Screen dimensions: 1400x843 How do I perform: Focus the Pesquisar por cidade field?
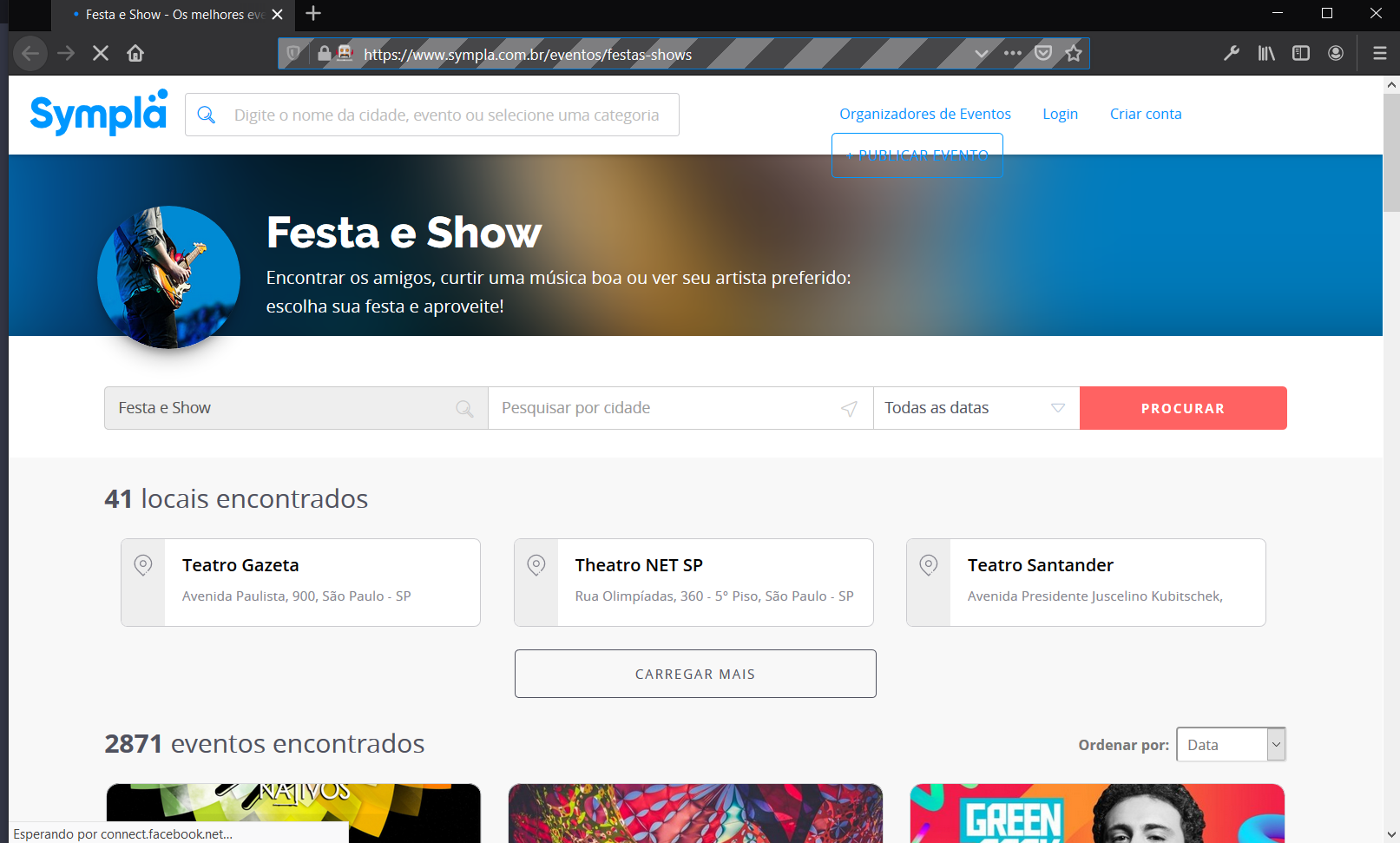click(680, 408)
